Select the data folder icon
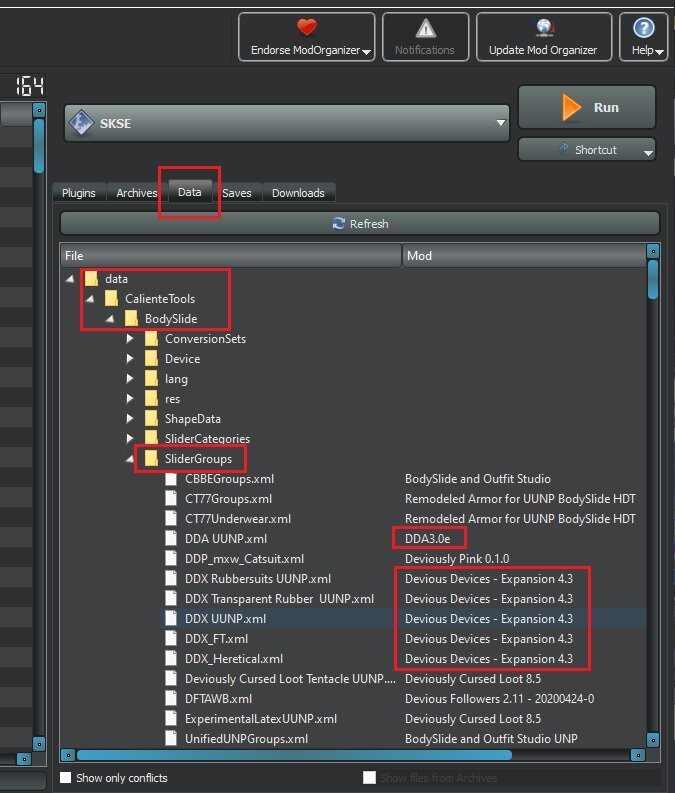 pyautogui.click(x=92, y=279)
